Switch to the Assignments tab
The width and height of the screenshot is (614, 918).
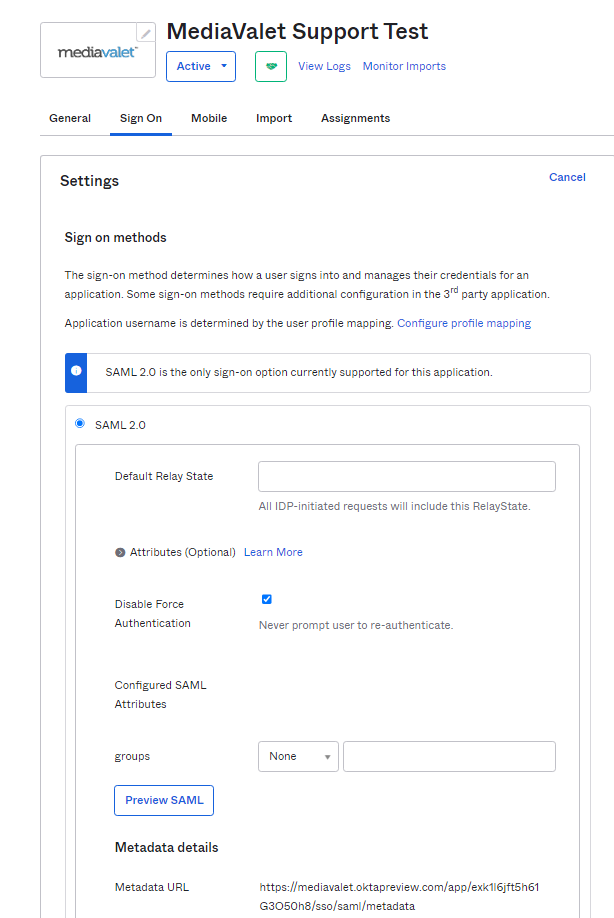tap(355, 118)
